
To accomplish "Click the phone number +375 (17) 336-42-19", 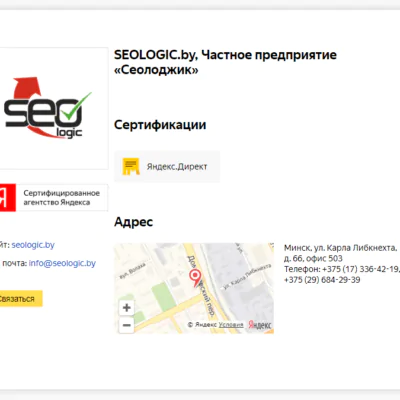I will 360,269.
